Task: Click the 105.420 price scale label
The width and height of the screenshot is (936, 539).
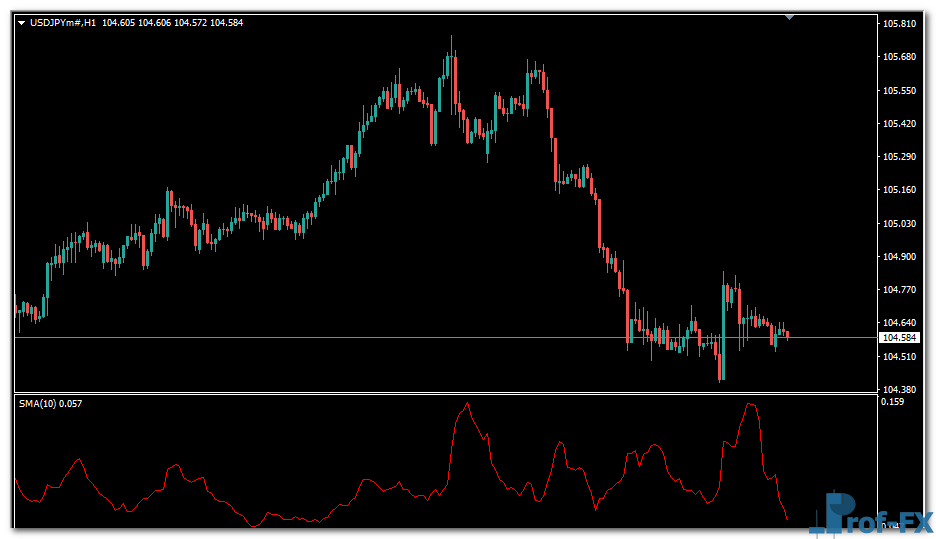Action: [x=900, y=124]
